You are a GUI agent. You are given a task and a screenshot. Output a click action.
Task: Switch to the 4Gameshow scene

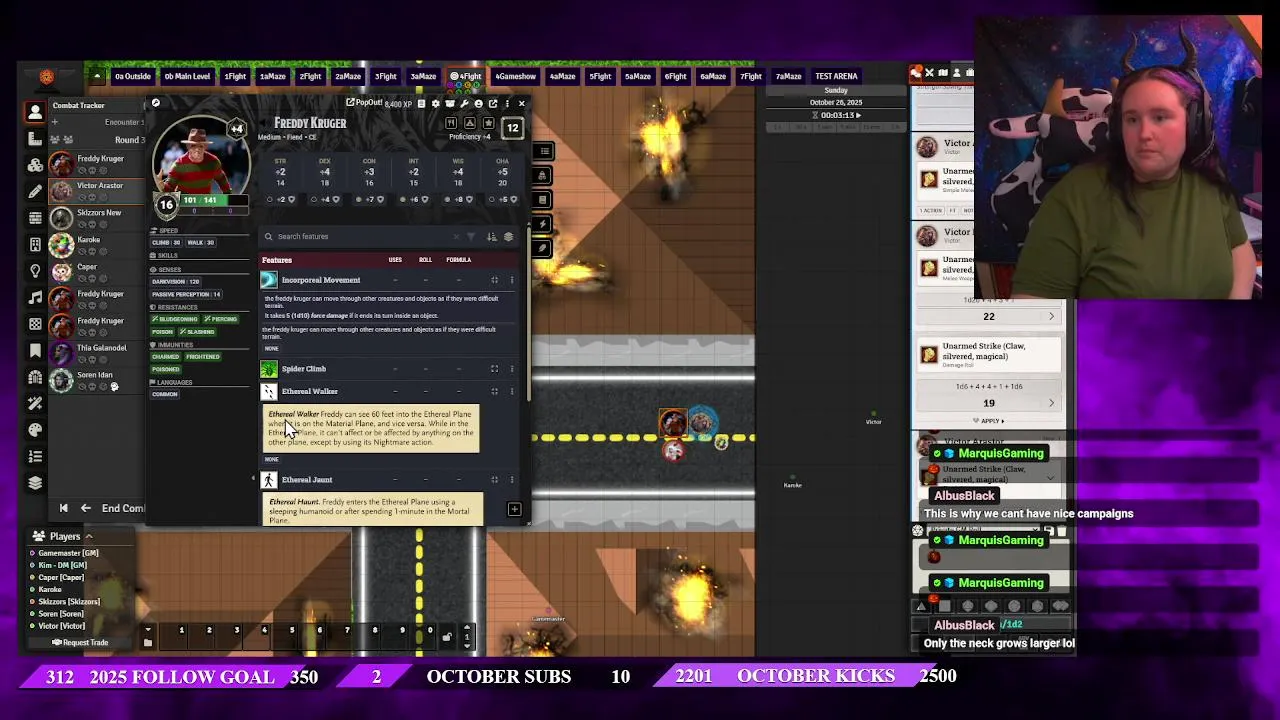point(515,76)
